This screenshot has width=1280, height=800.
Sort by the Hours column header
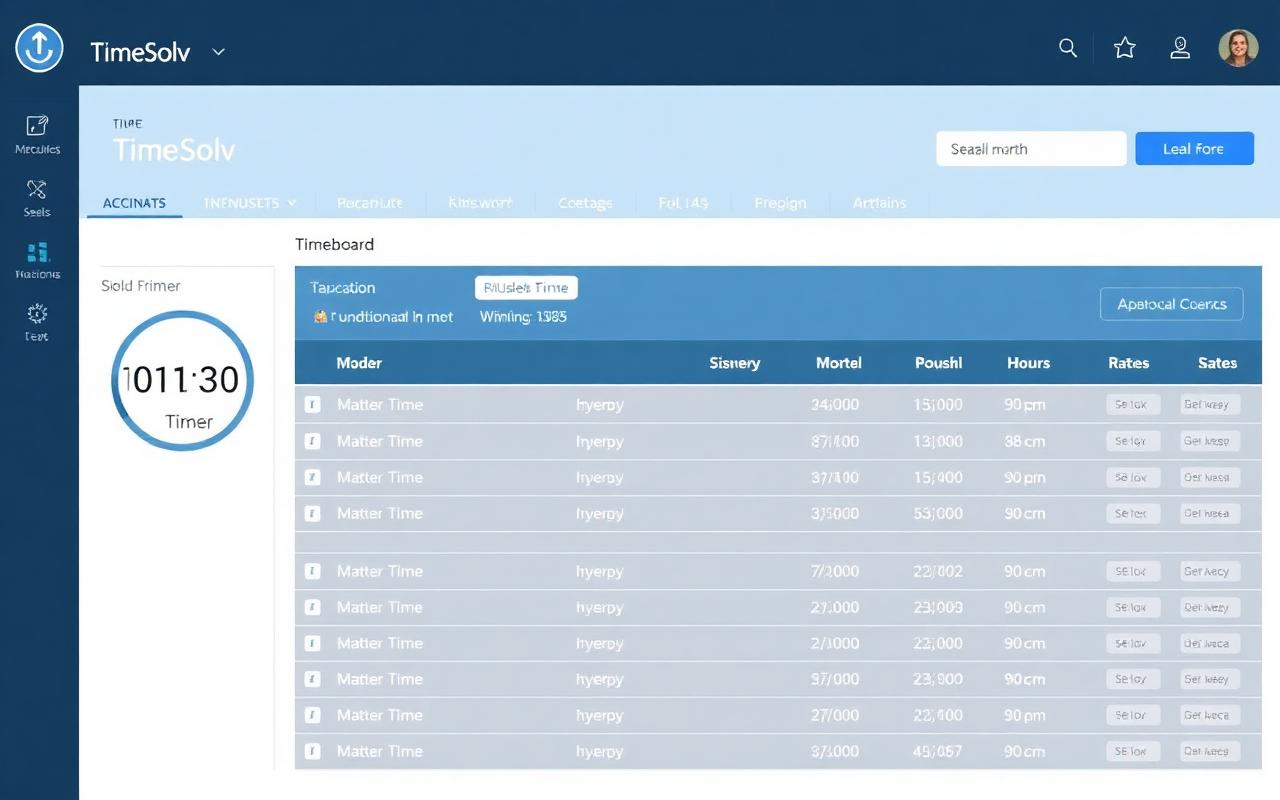pos(1029,363)
